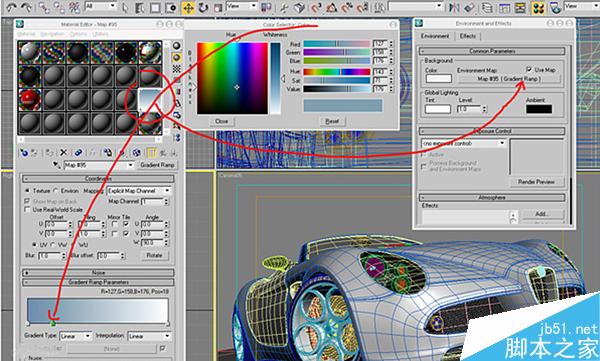The image size is (600, 361).
Task: Click the Map #95 Gradient Ramp environment button
Action: pos(509,78)
